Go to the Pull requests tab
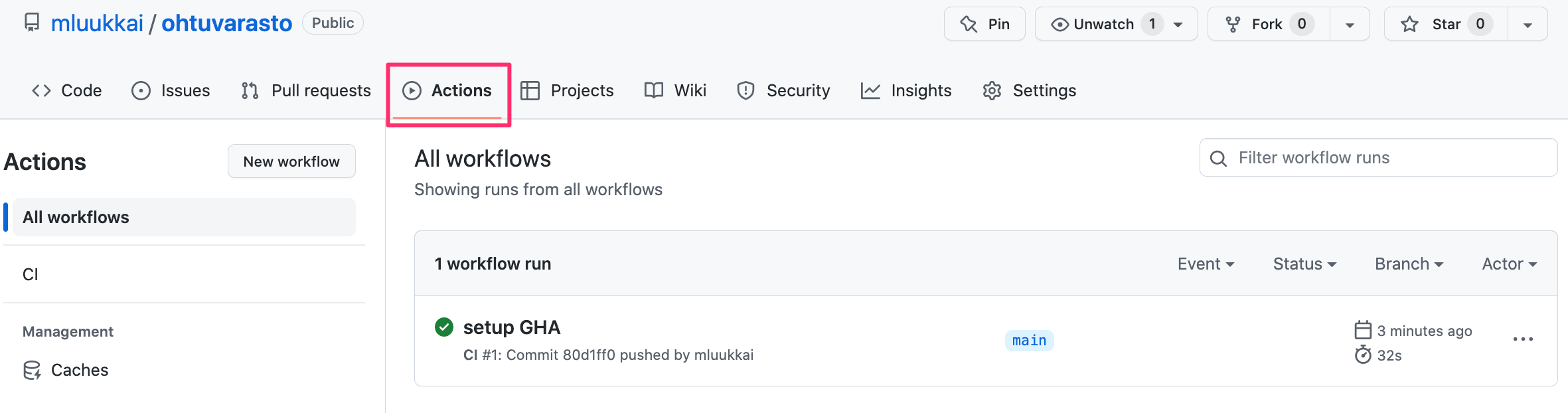Screen dimensions: 1568x413 point(306,91)
